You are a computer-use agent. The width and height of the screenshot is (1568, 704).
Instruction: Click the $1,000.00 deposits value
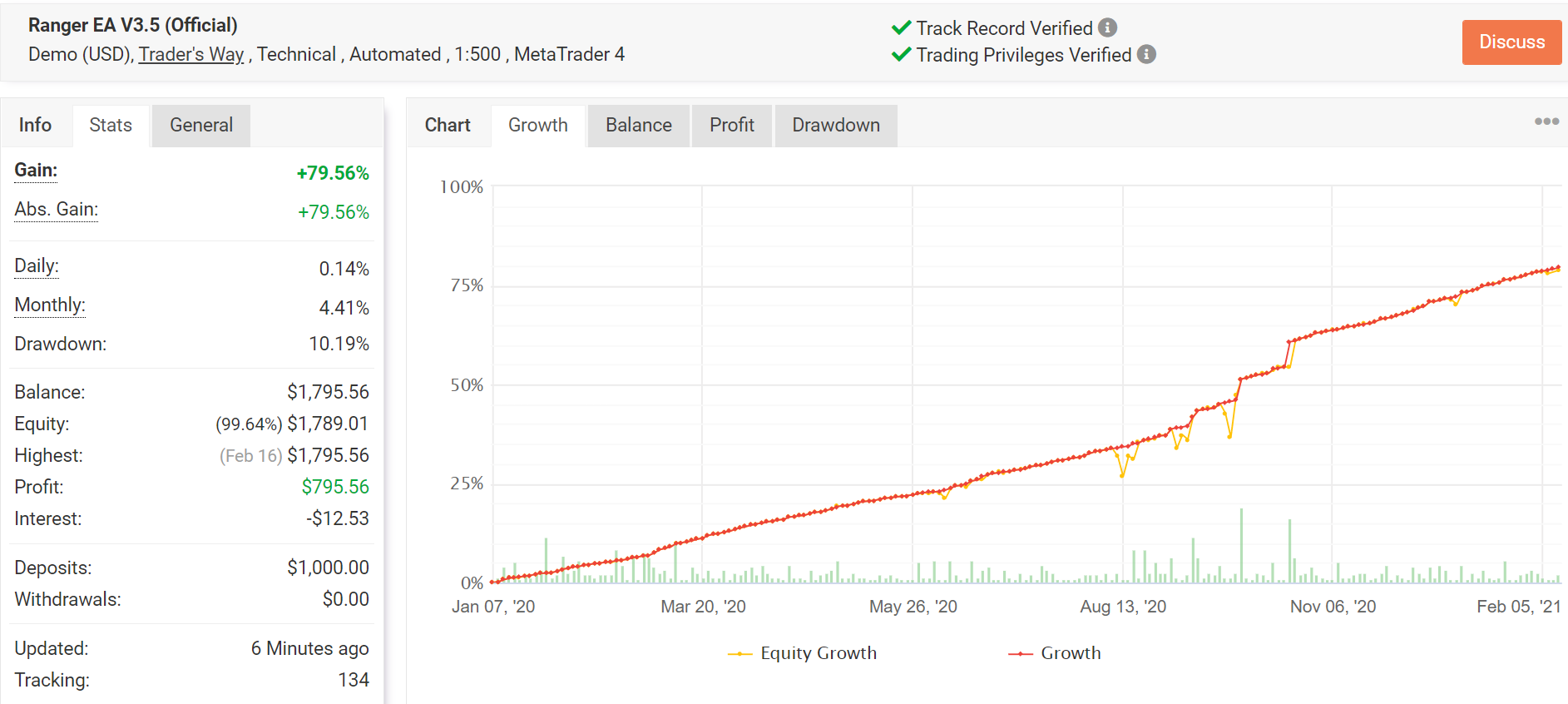tap(329, 568)
